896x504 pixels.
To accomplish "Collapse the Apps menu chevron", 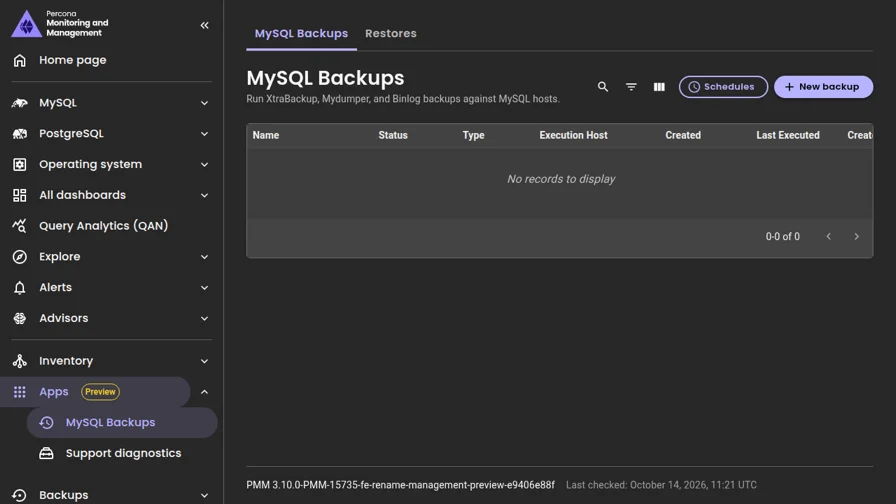I will [x=204, y=392].
